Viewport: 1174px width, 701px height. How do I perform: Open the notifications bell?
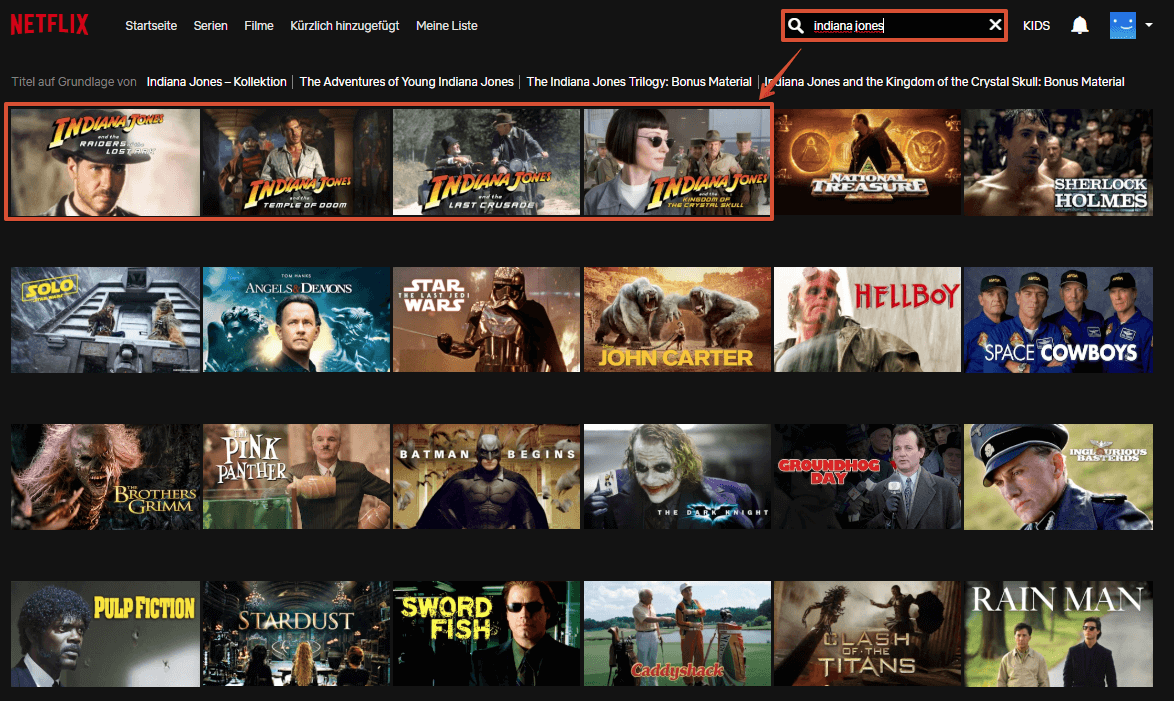click(1080, 25)
